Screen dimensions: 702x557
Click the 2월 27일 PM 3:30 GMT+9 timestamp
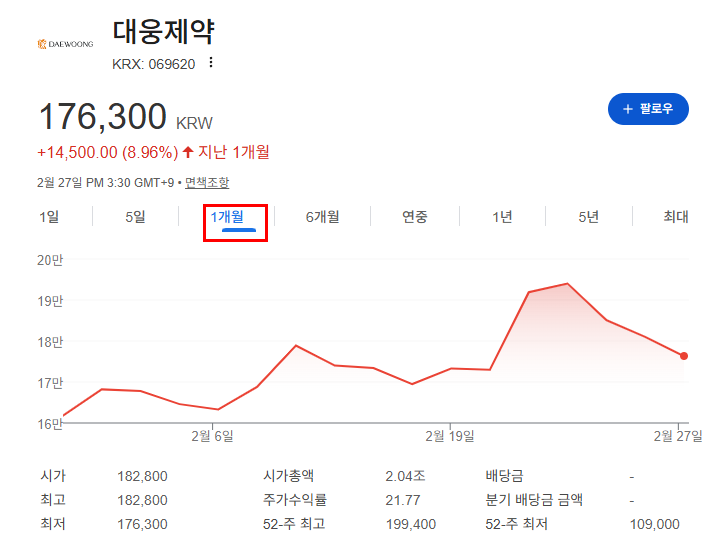click(x=105, y=183)
